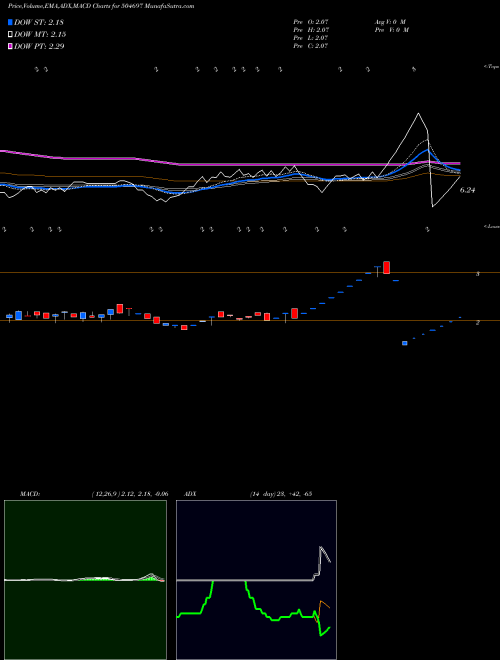This screenshot has height=660, width=500.
Task: Click the 'Pre V: 0 M' value
Action: point(391,30)
